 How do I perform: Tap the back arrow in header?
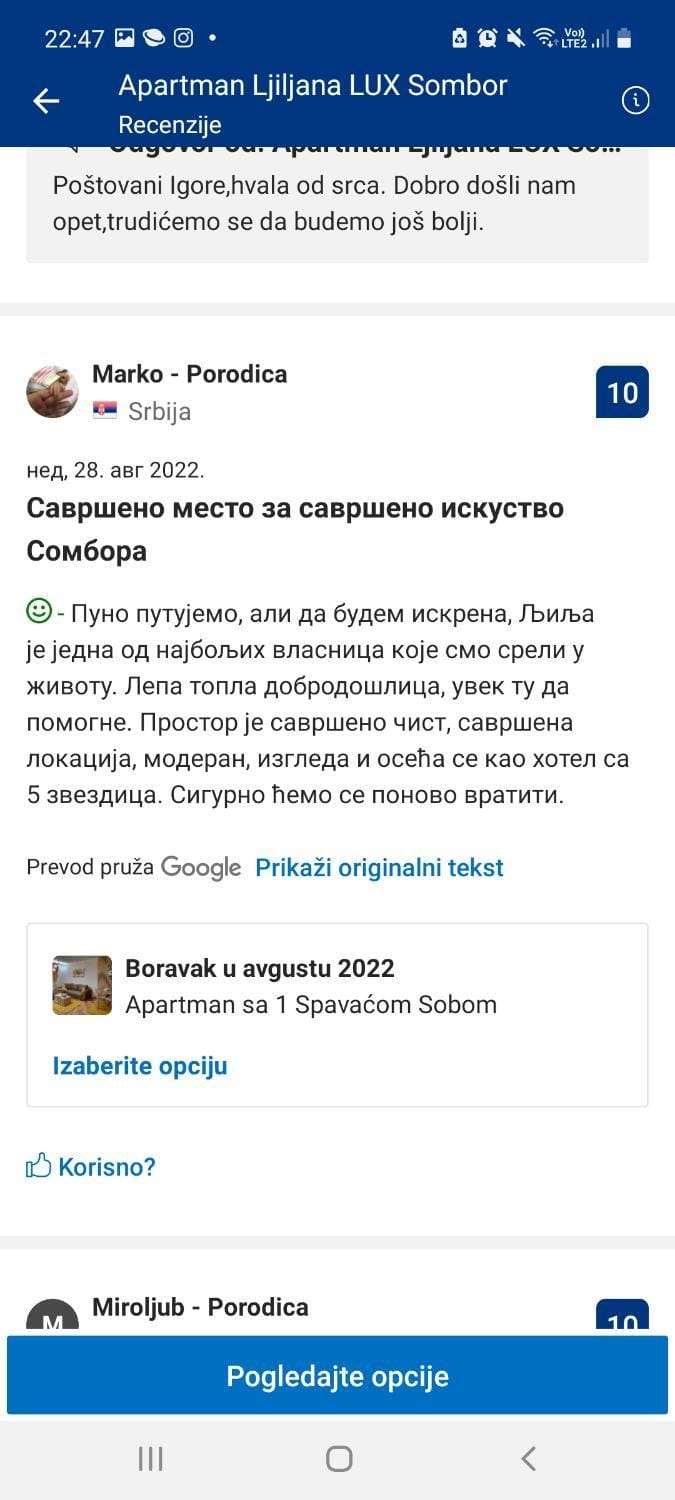tap(46, 101)
